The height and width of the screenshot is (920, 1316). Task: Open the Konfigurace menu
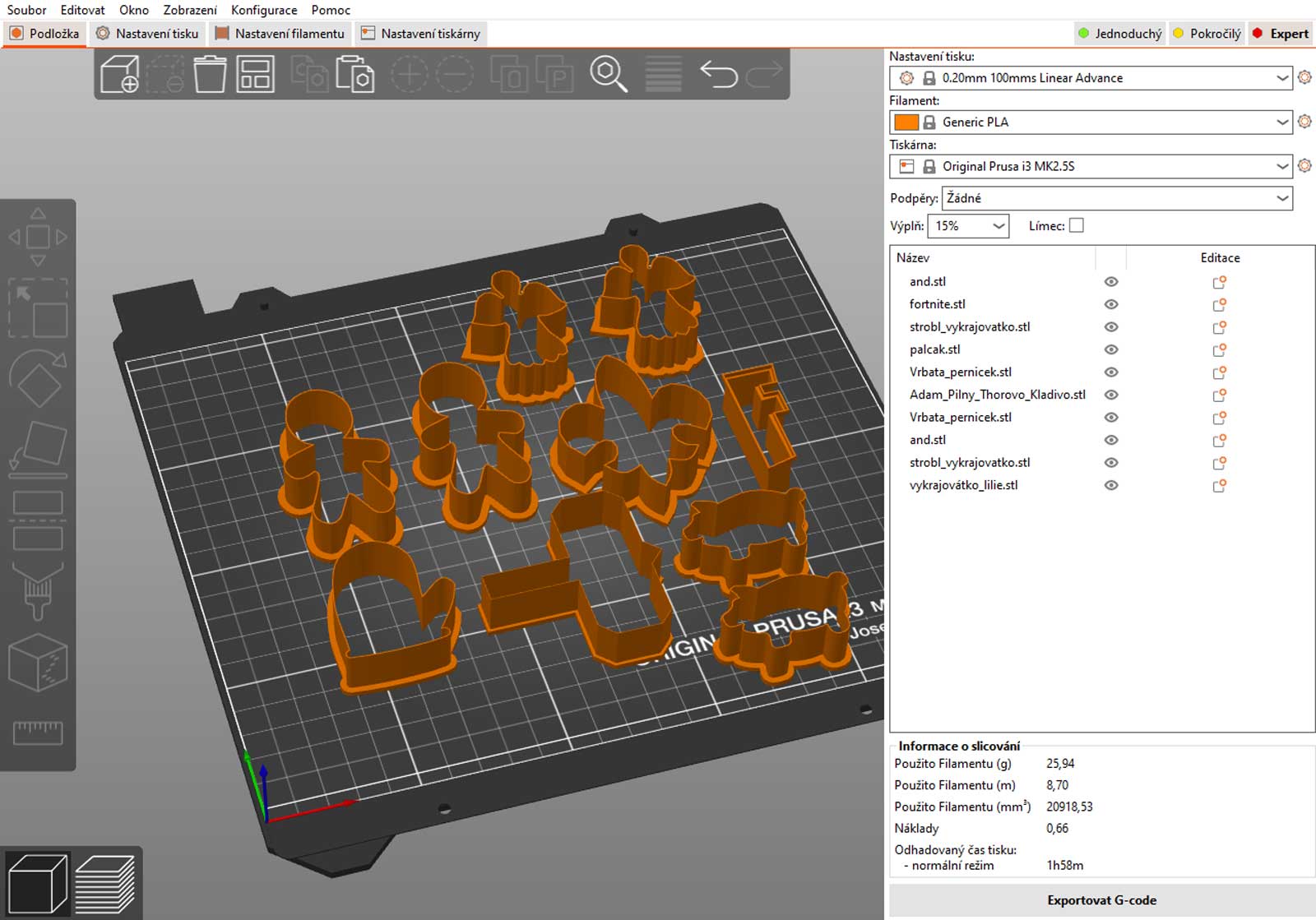click(x=264, y=10)
